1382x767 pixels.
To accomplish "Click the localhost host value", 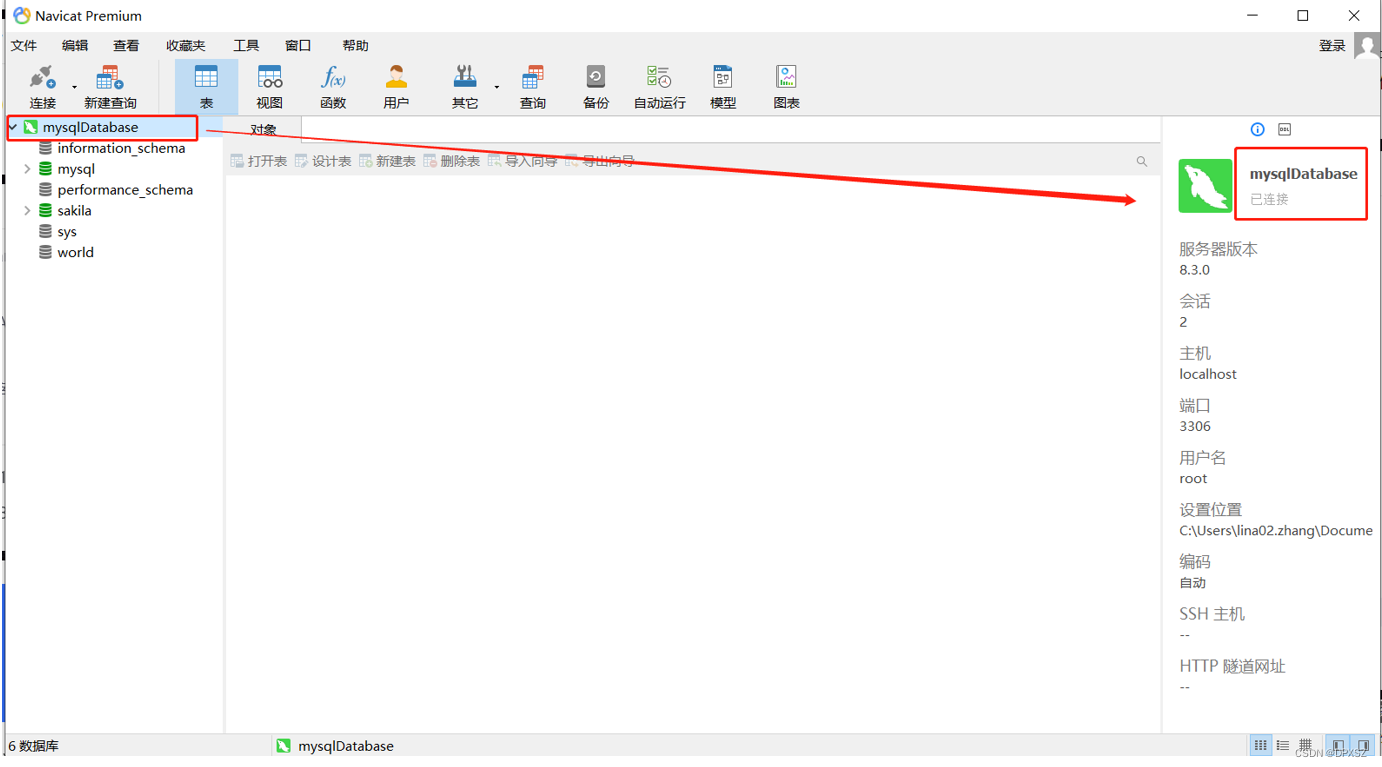I will (x=1208, y=374).
